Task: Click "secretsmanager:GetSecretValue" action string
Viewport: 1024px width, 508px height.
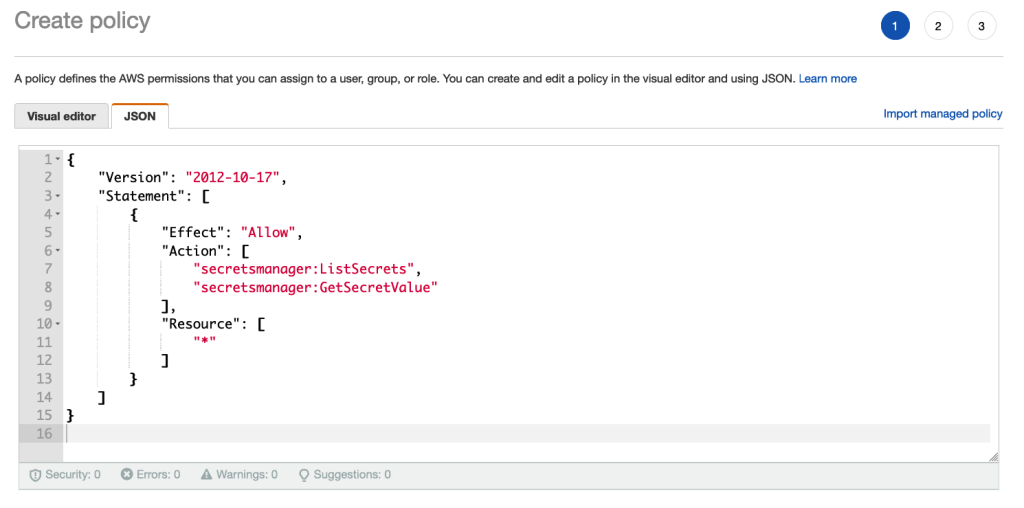Action: [315, 287]
